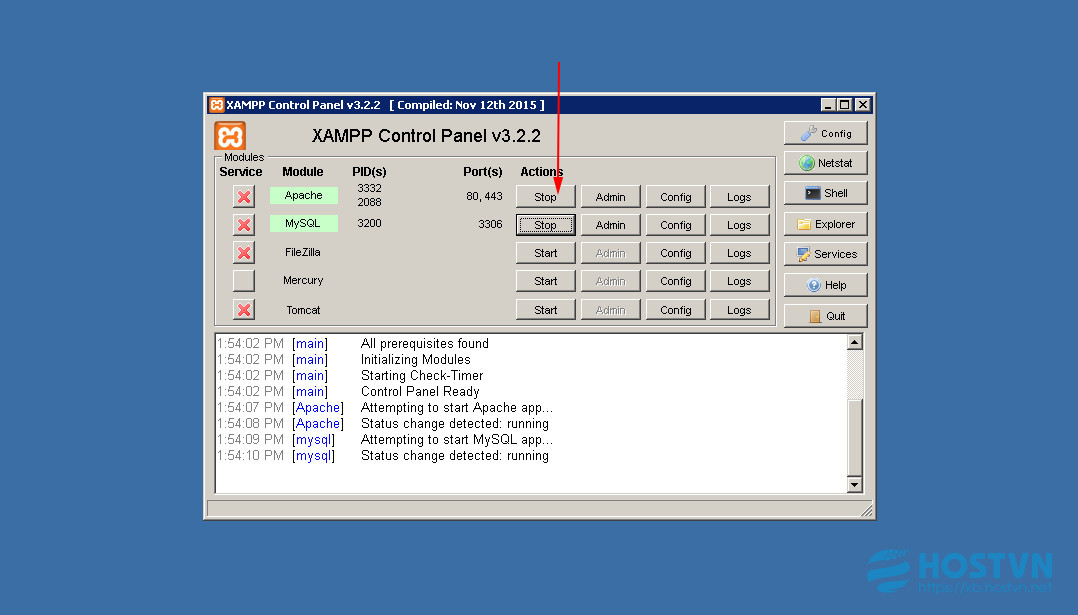Start the Mercury module

point(545,282)
